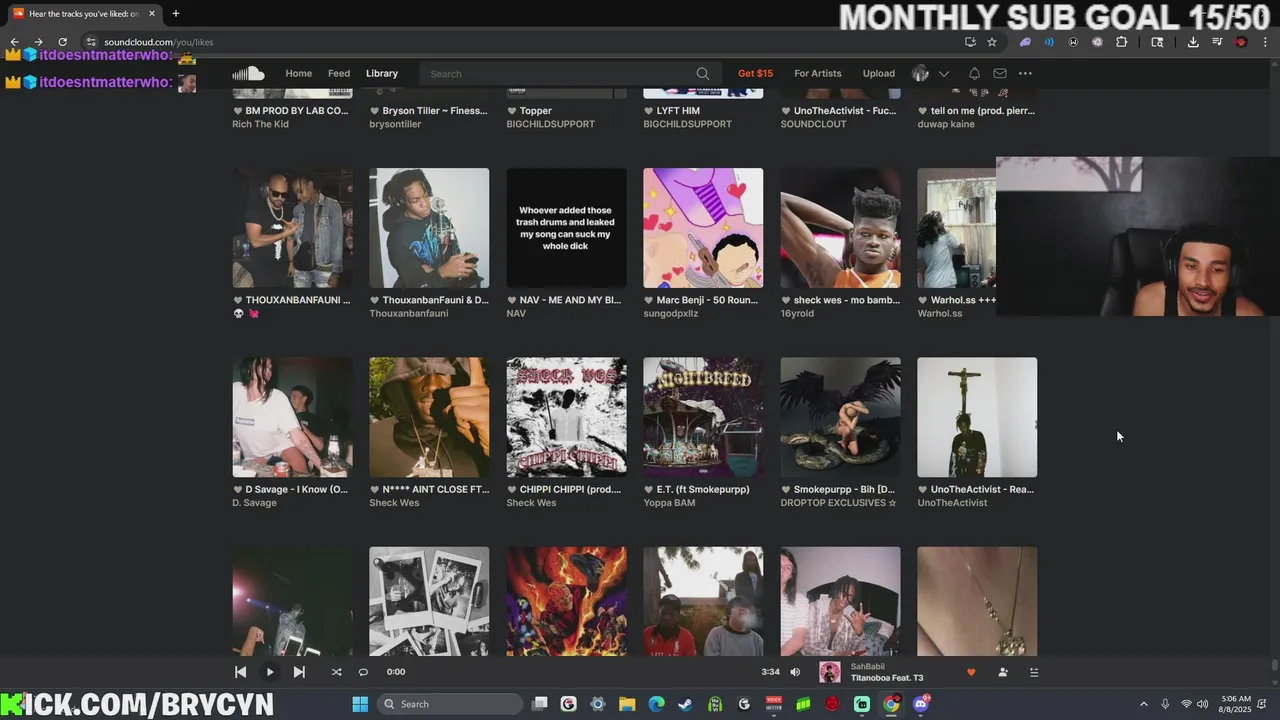This screenshot has height=720, width=1280.
Task: Go back in browser
Action: [x=14, y=42]
